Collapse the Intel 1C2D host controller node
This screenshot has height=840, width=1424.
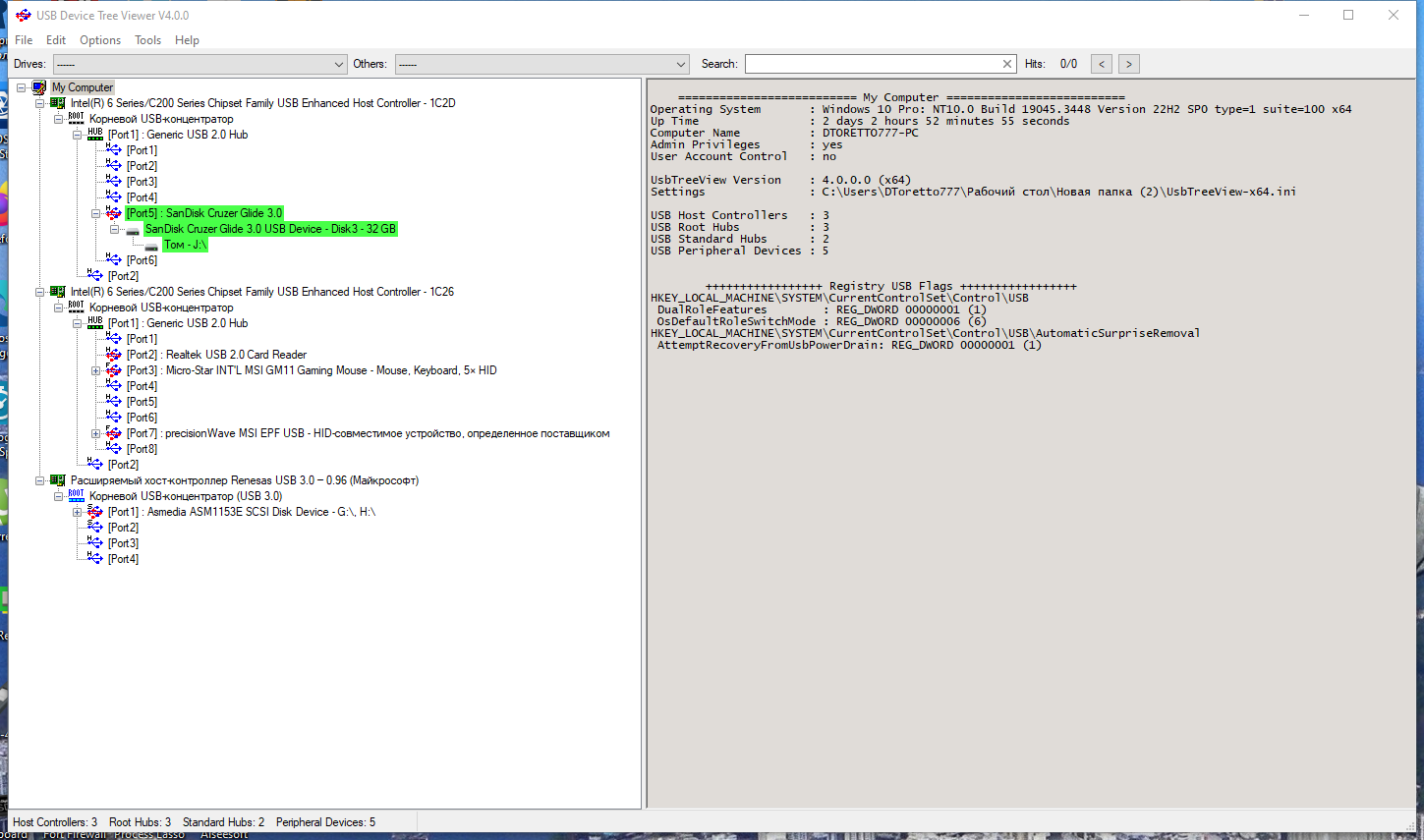coord(40,103)
